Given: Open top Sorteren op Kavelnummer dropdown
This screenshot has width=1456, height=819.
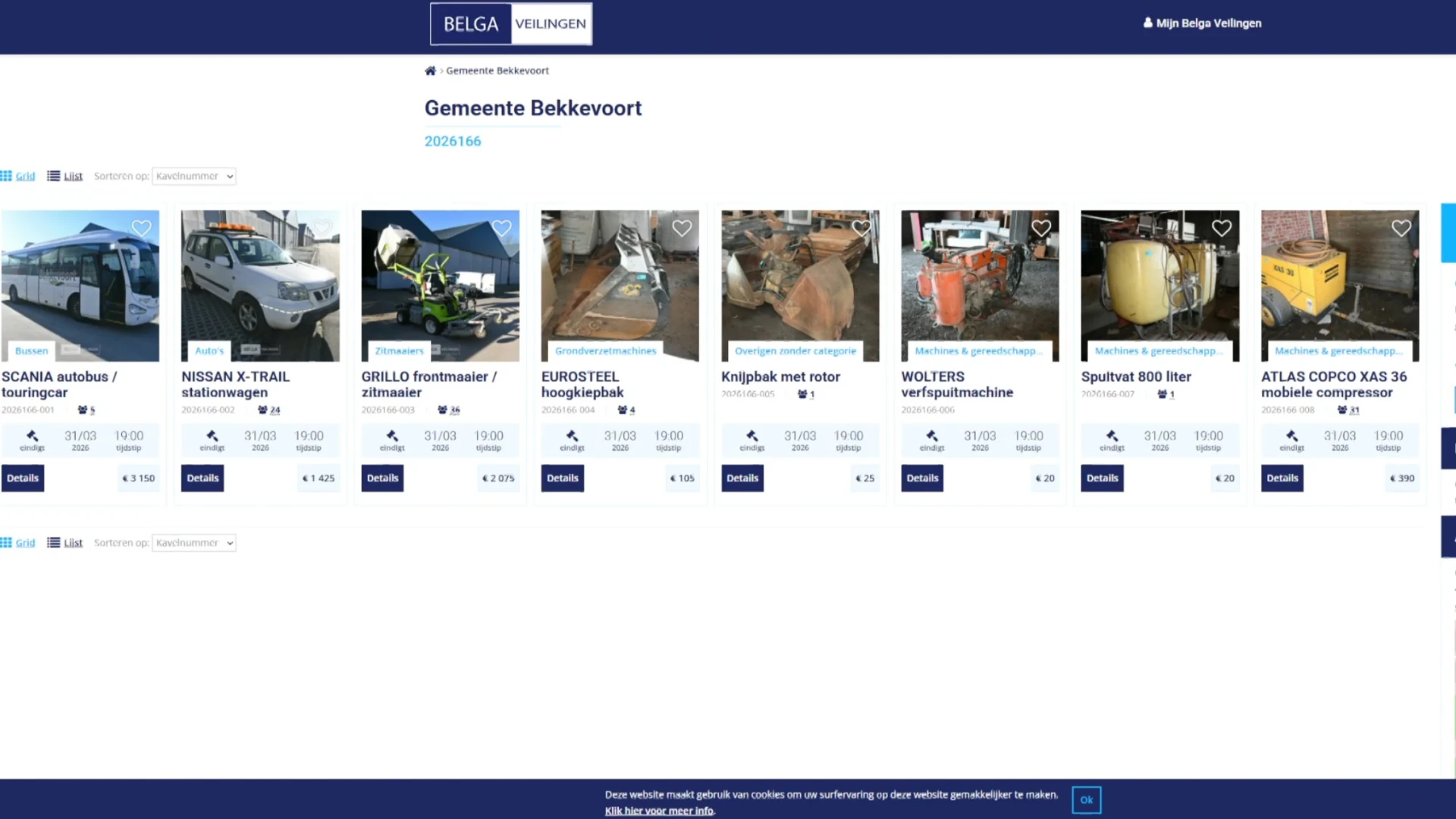Looking at the screenshot, I should (x=194, y=176).
